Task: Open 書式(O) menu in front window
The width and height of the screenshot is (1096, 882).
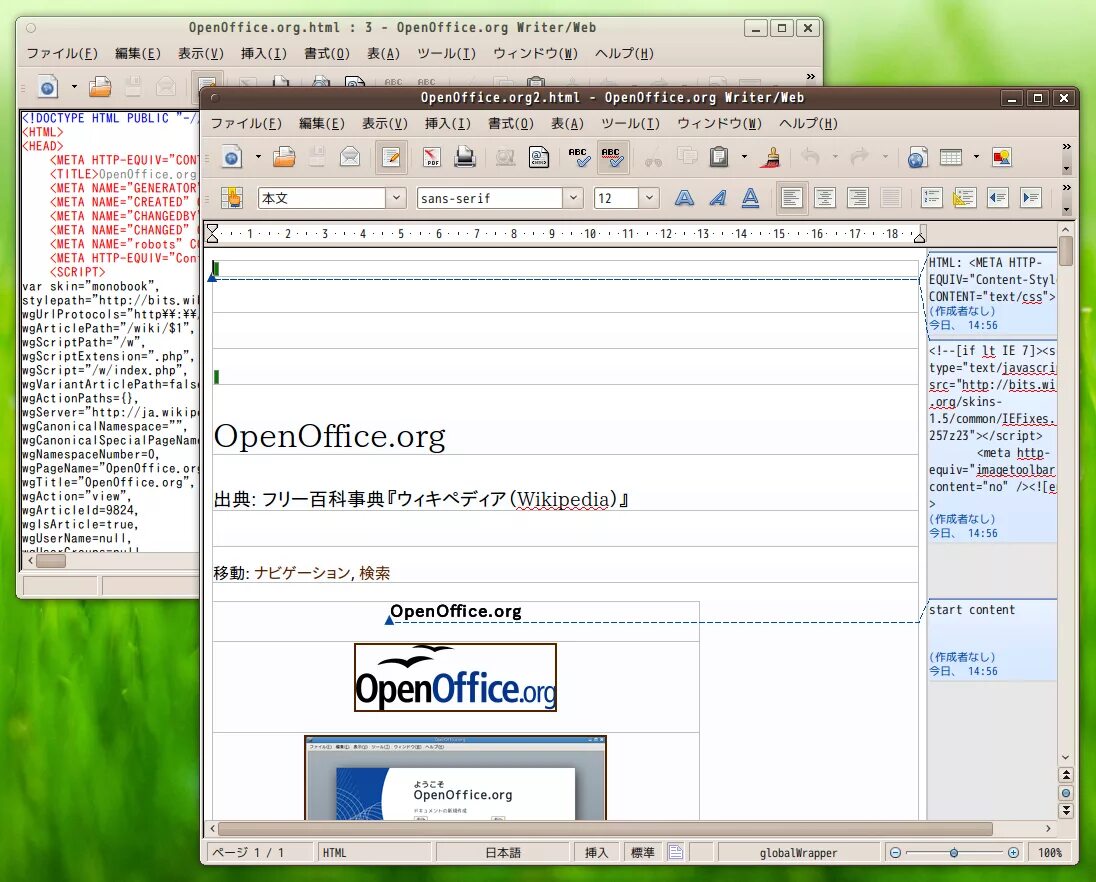Action: (511, 124)
